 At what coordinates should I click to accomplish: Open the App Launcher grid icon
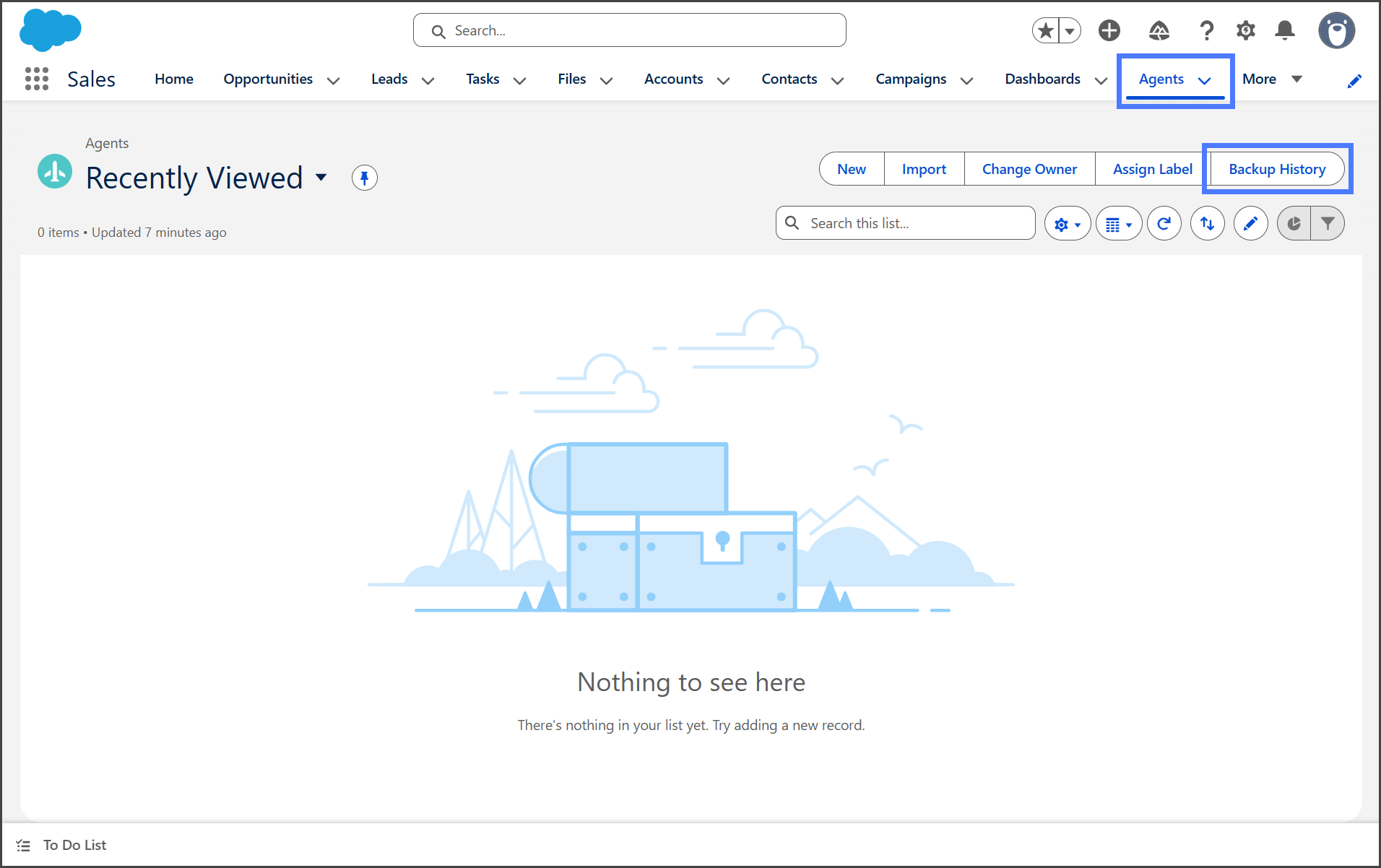tap(36, 79)
